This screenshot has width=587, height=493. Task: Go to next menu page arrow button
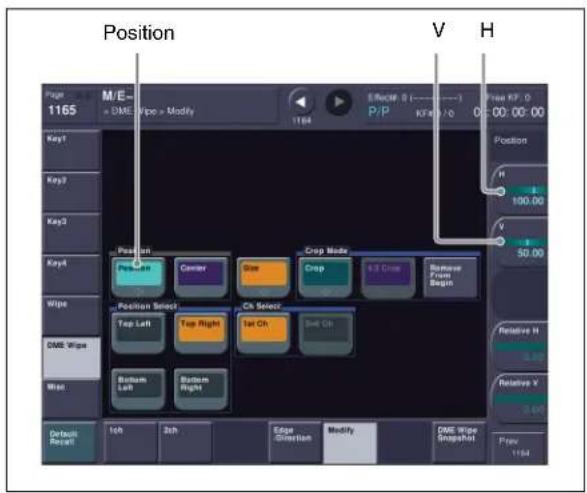pyautogui.click(x=338, y=102)
